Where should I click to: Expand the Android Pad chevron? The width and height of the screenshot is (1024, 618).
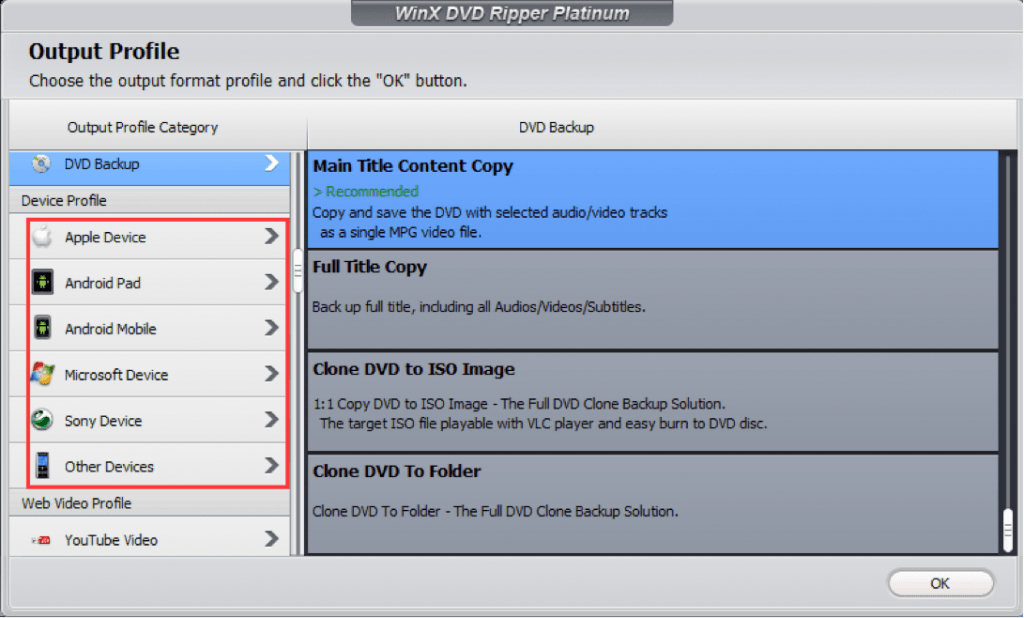(x=272, y=282)
